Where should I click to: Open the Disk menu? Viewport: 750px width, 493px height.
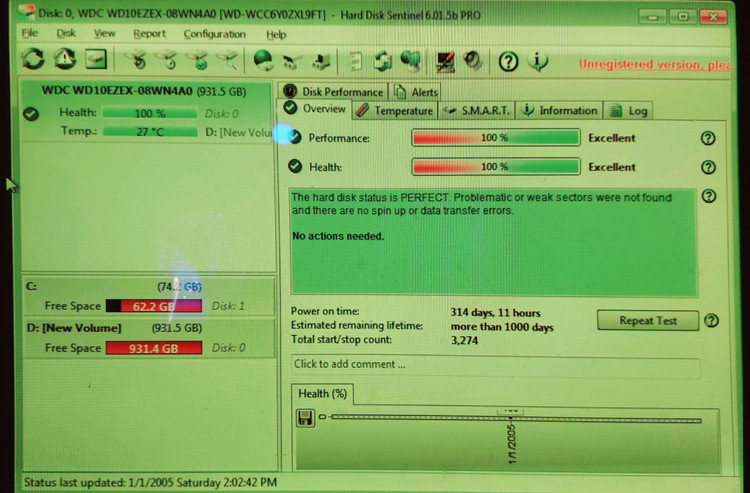coord(66,33)
